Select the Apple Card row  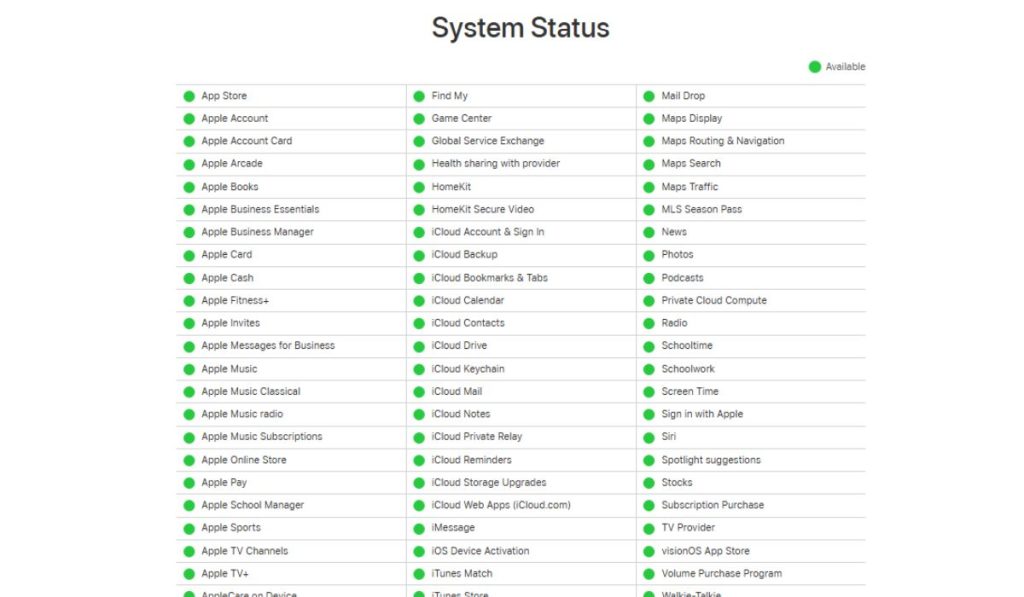point(291,255)
